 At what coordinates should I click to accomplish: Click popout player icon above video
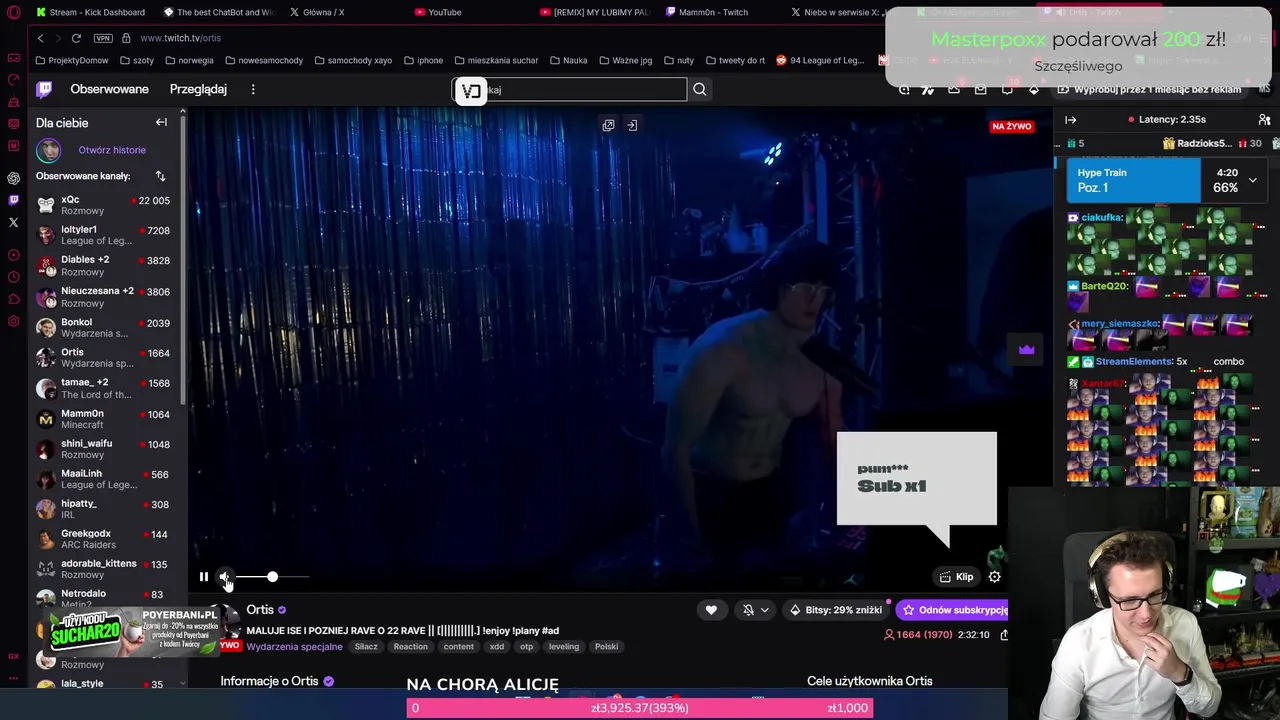point(608,125)
